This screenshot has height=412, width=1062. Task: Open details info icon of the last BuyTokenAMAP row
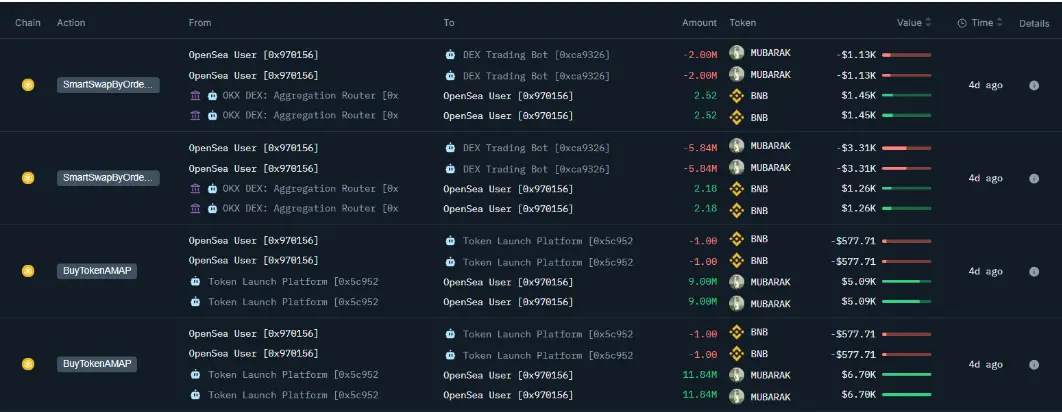click(x=1034, y=364)
